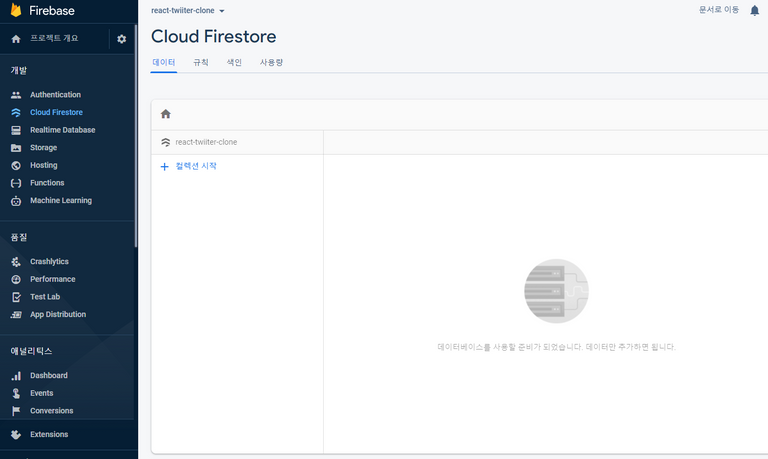Viewport: 768px width, 459px height.
Task: Click the Extensions puzzle icon
Action: [16, 435]
